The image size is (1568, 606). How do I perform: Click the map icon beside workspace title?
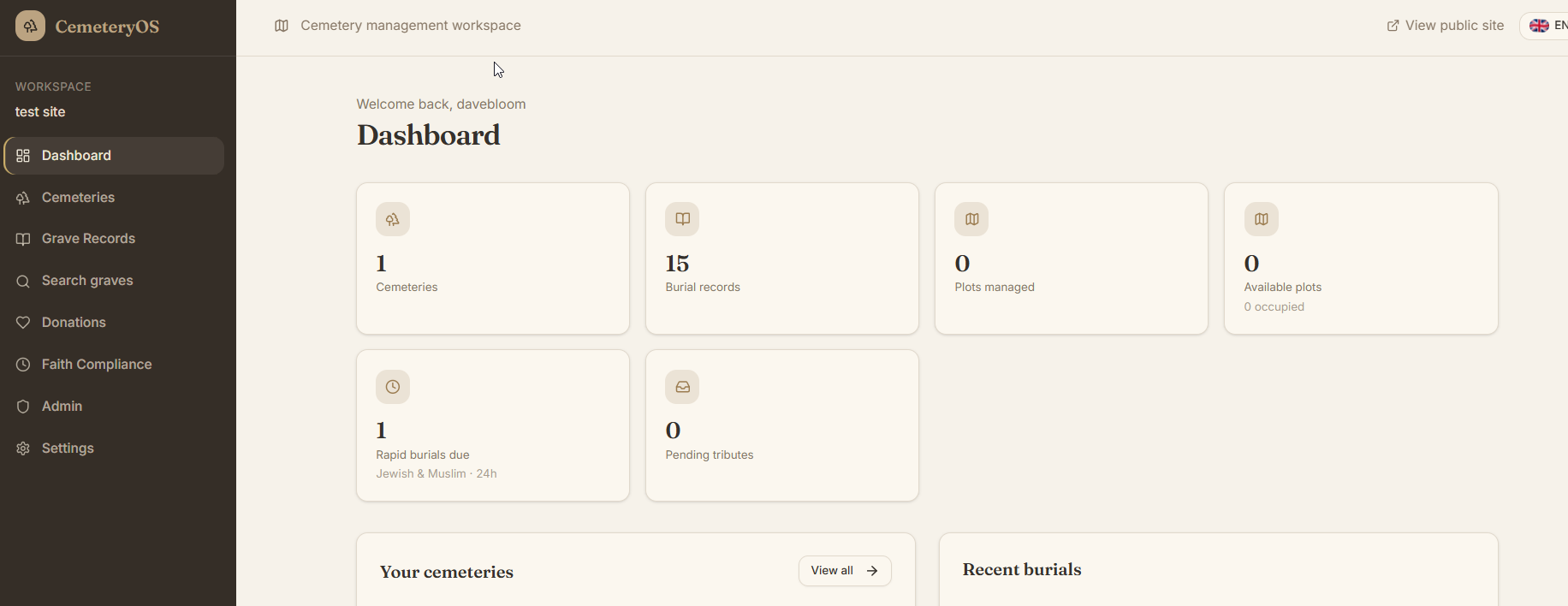282,26
